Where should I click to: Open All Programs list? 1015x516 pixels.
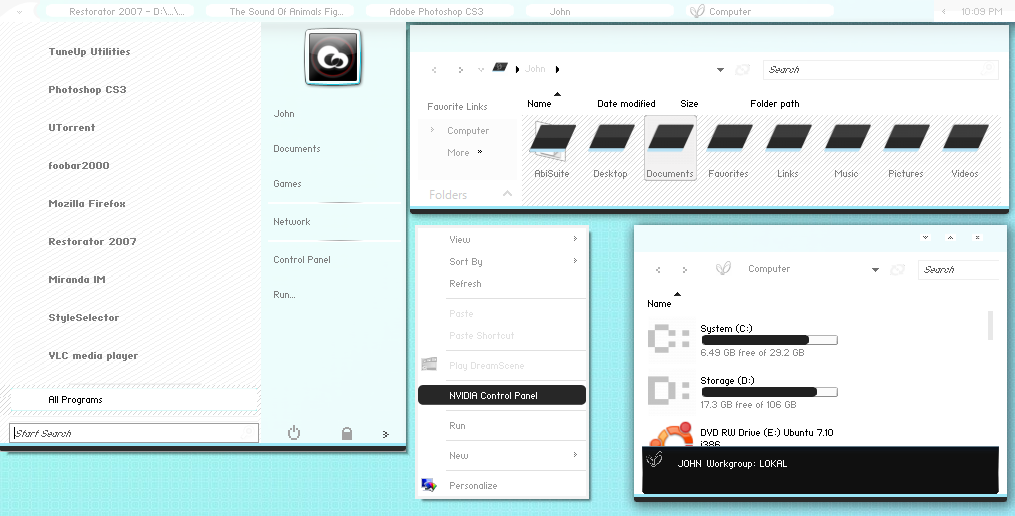pyautogui.click(x=135, y=399)
